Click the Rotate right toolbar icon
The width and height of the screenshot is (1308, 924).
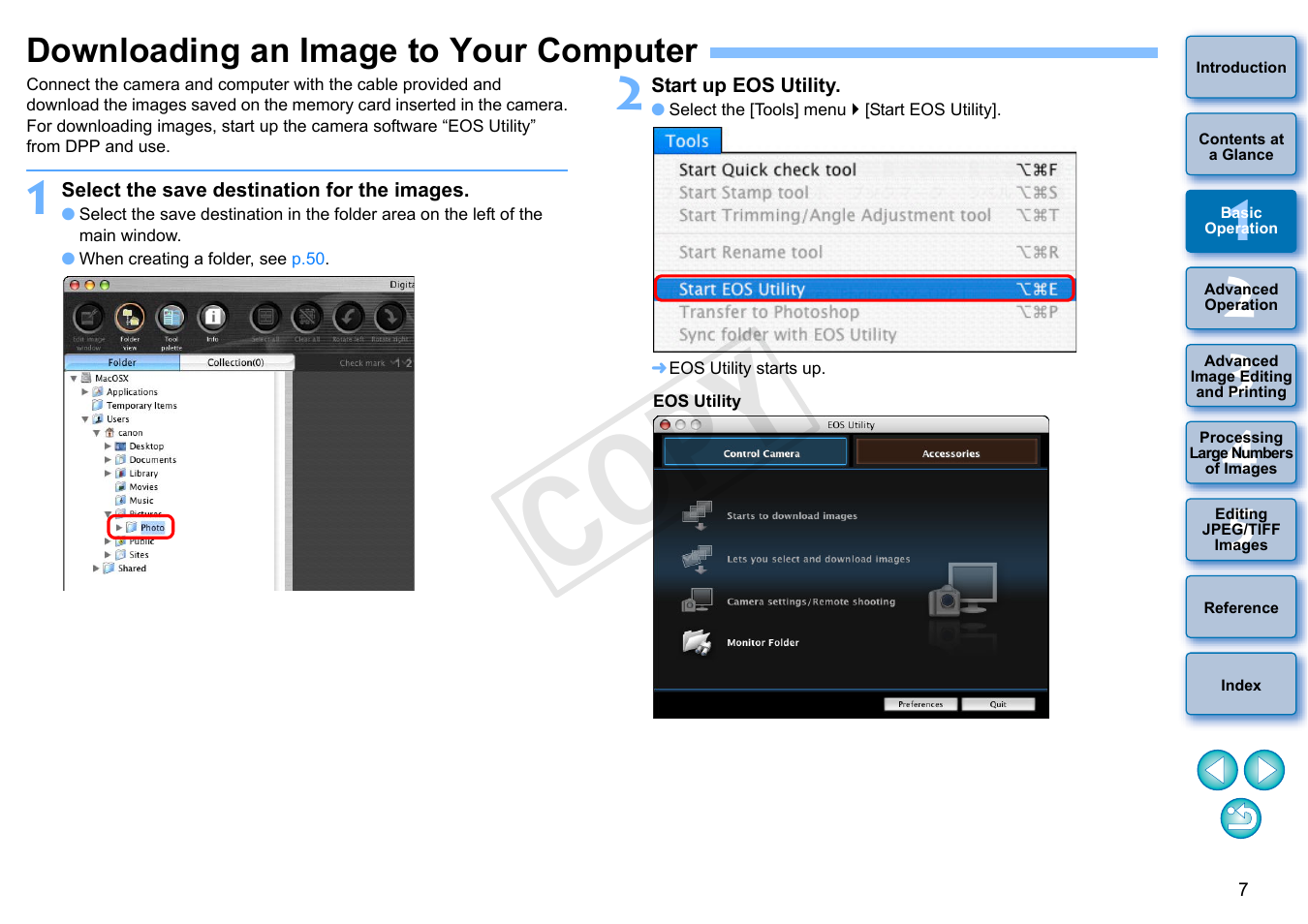click(x=390, y=317)
